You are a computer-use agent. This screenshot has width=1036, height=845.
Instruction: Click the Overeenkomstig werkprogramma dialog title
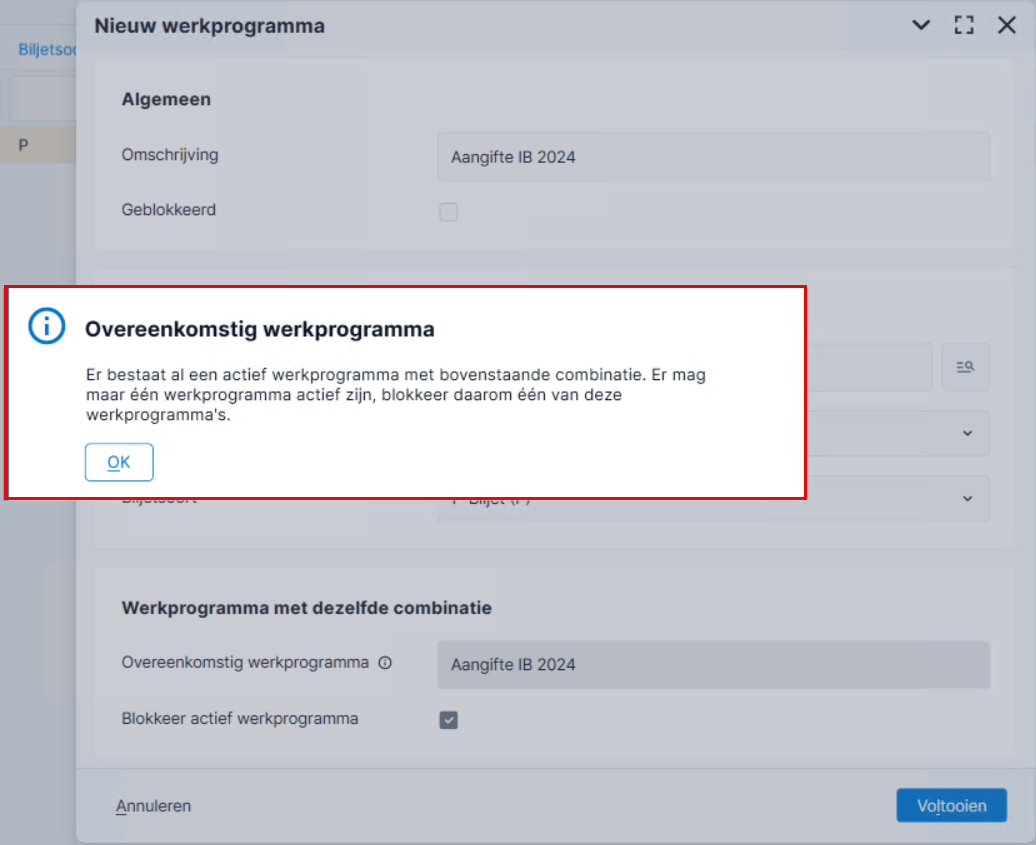260,329
